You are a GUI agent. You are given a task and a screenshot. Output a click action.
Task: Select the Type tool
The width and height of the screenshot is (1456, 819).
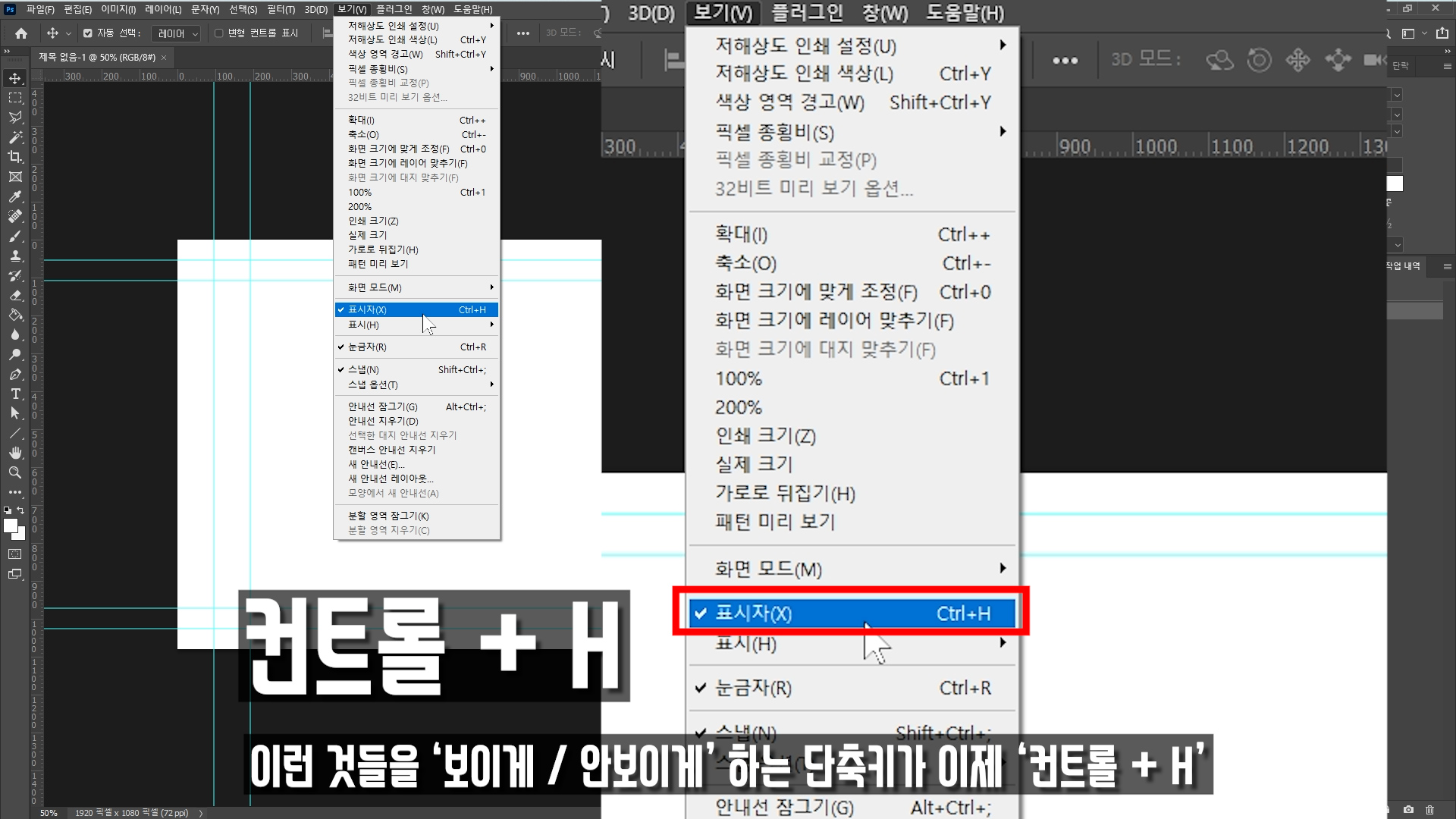(15, 394)
